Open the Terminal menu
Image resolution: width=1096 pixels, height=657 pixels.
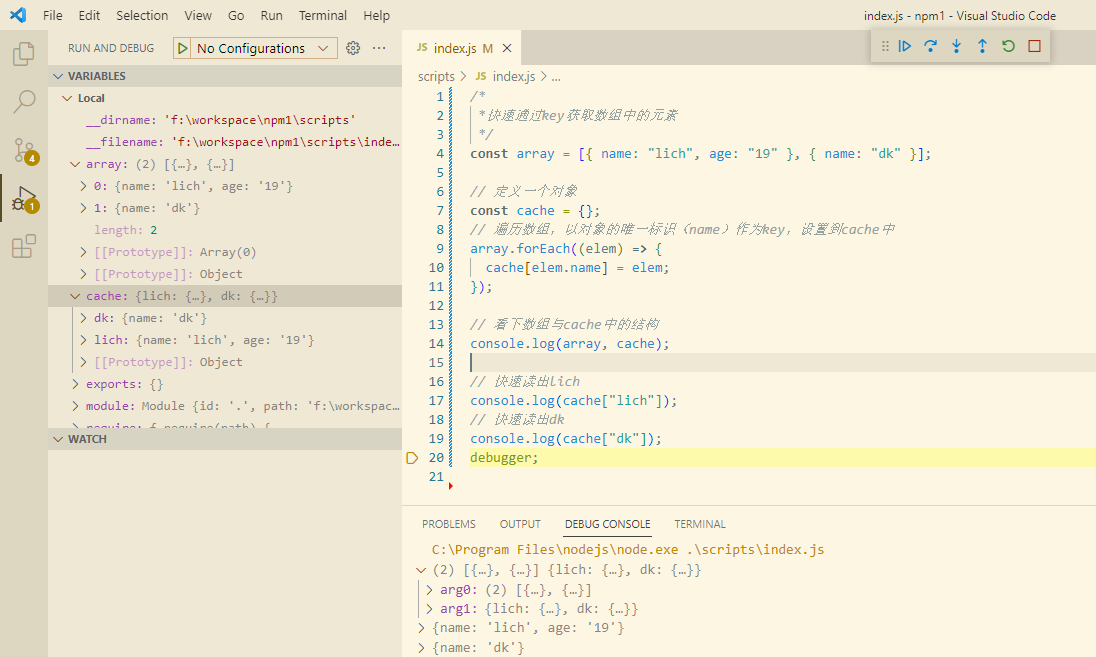[x=323, y=16]
